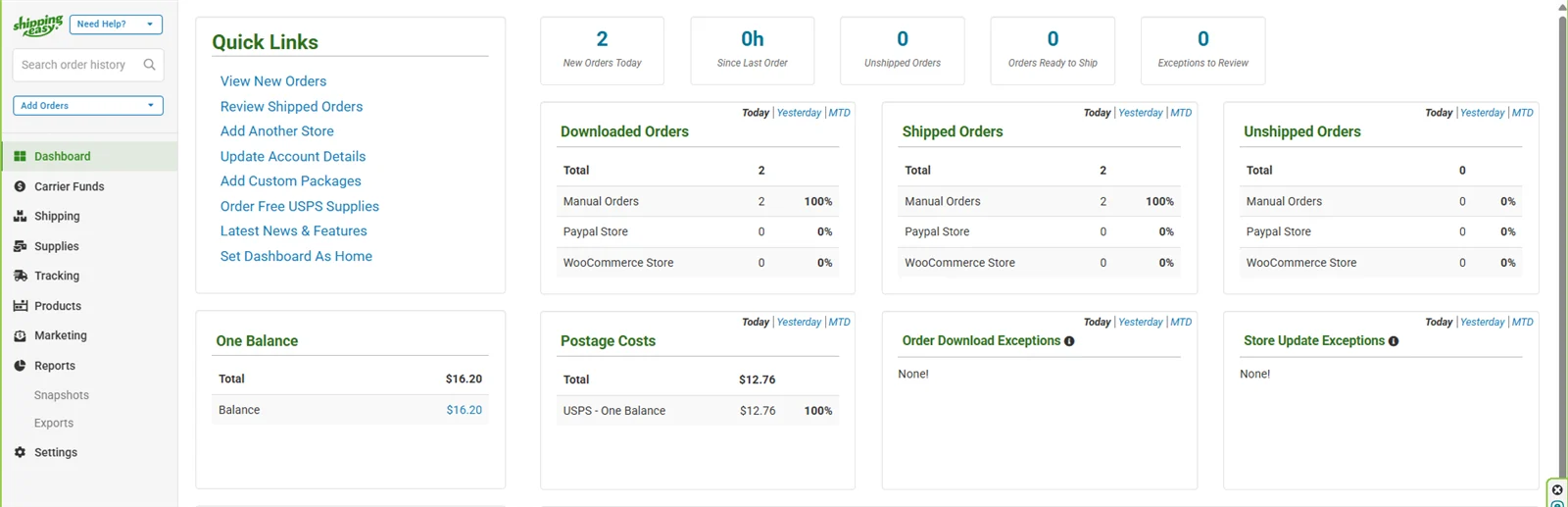Click the bottom-right corner widget close icon
The image size is (1568, 507).
pos(1557,489)
